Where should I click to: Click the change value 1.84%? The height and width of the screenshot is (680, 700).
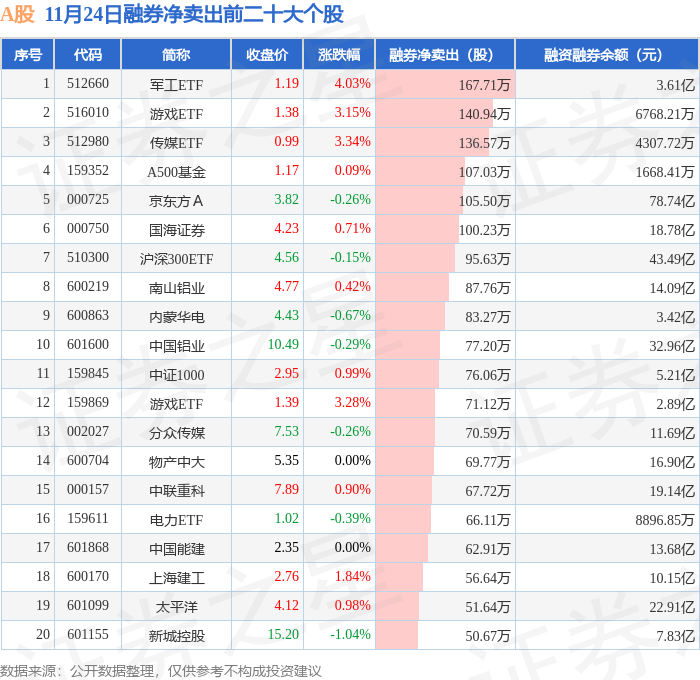point(353,577)
